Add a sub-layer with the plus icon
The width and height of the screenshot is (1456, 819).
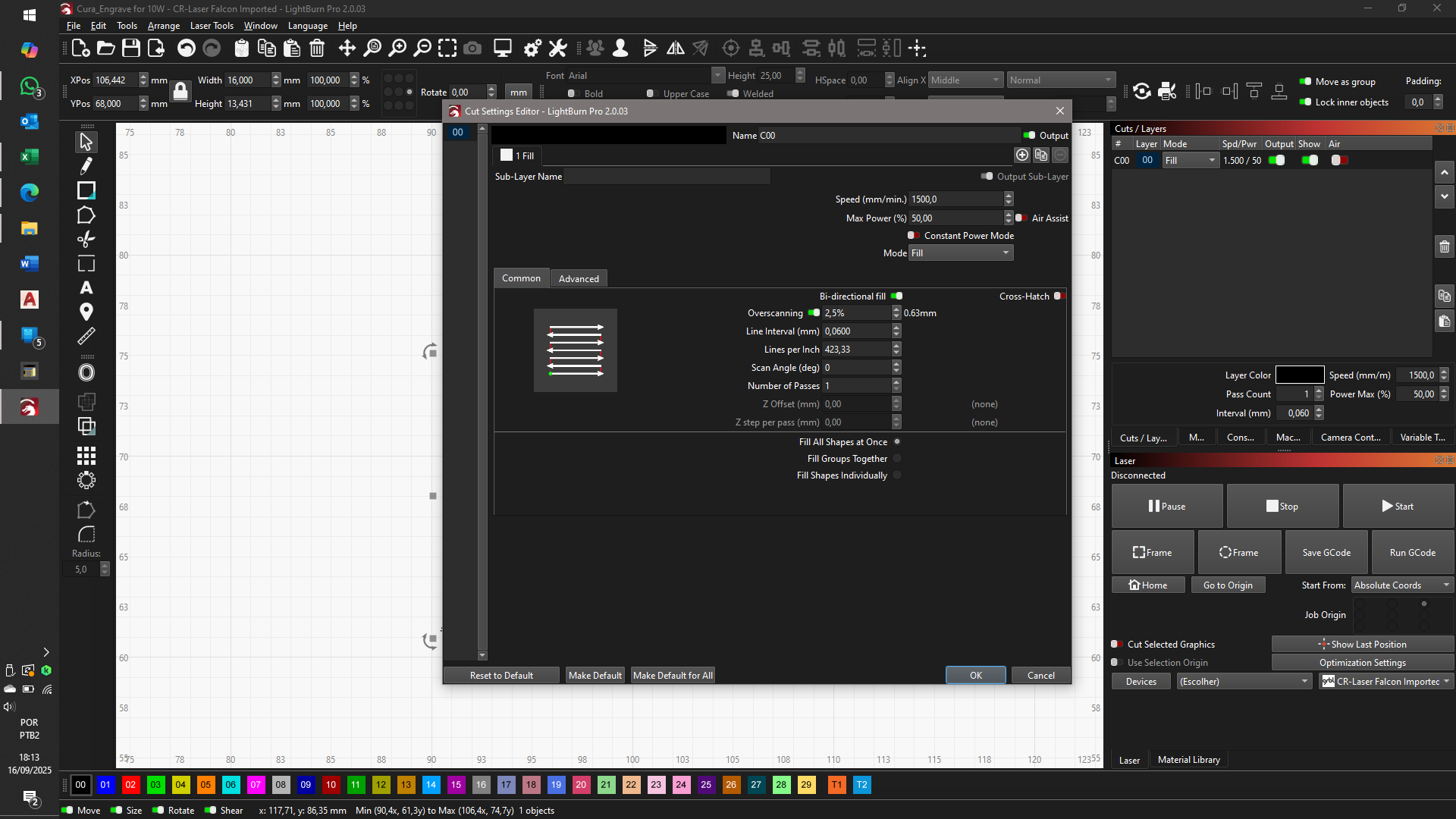(1021, 155)
